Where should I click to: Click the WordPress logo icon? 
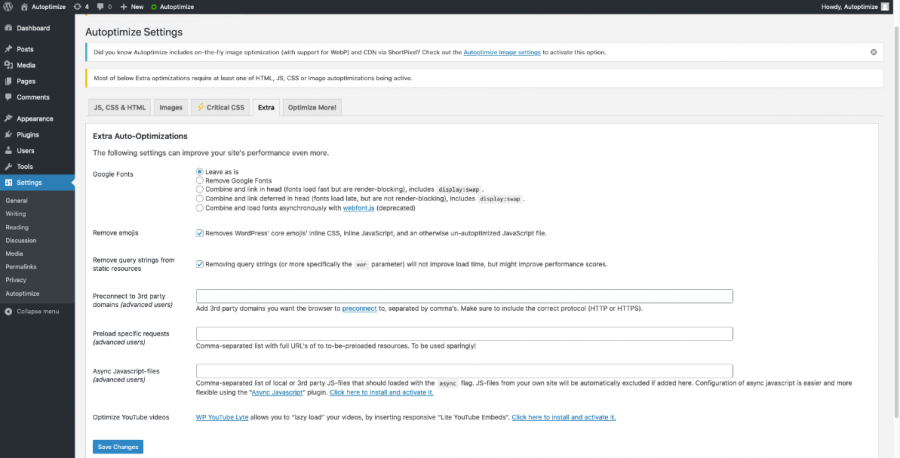(8, 7)
